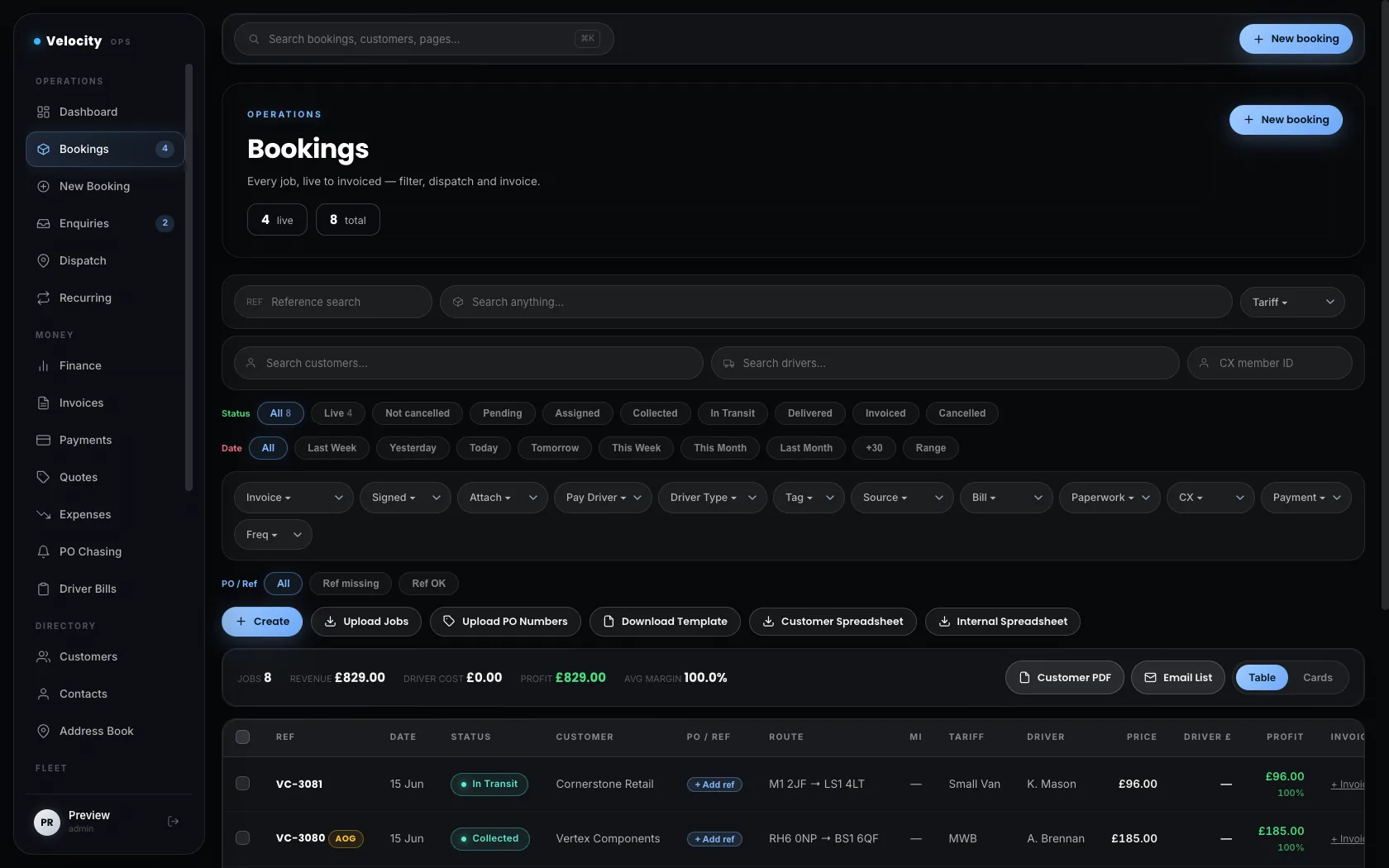
Task: Select the Ref OK filter
Action: (x=428, y=583)
